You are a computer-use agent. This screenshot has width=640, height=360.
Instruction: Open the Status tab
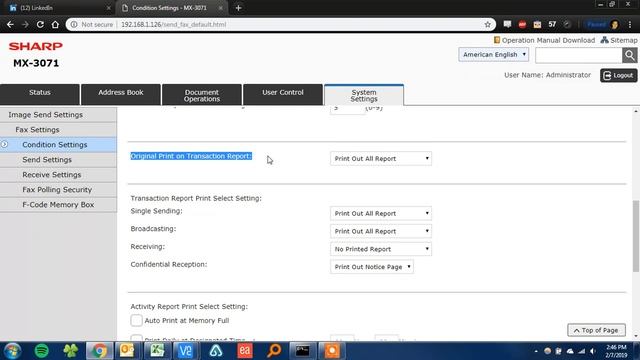[x=40, y=95]
